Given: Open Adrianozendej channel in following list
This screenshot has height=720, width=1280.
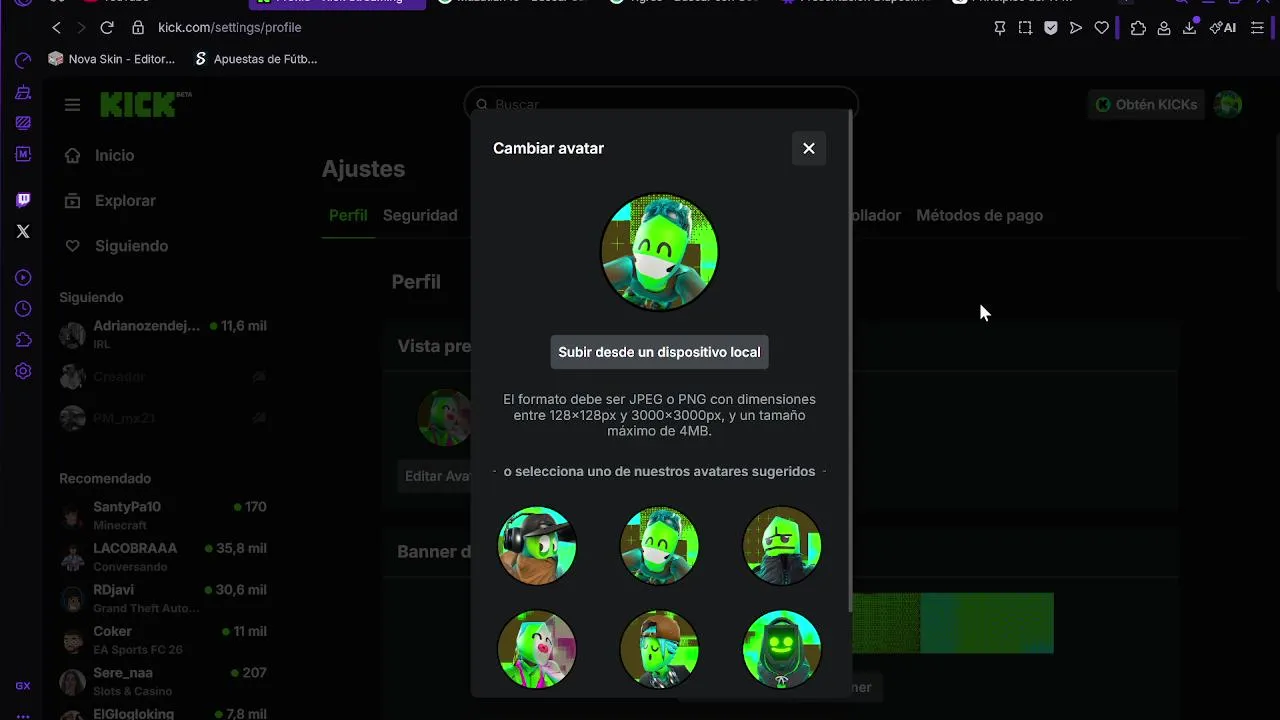Looking at the screenshot, I should click(163, 335).
